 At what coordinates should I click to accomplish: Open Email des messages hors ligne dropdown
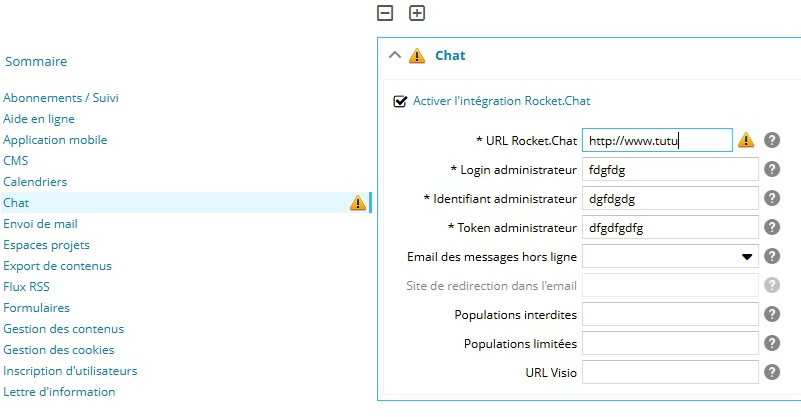(670, 257)
